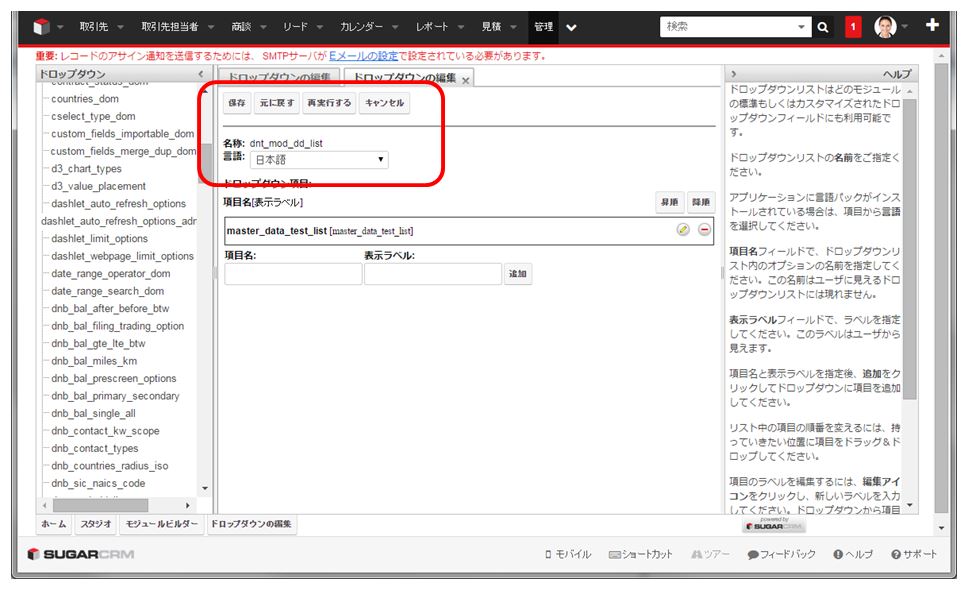The image size is (970, 593).
Task: Click the 保存 button
Action: [237, 103]
